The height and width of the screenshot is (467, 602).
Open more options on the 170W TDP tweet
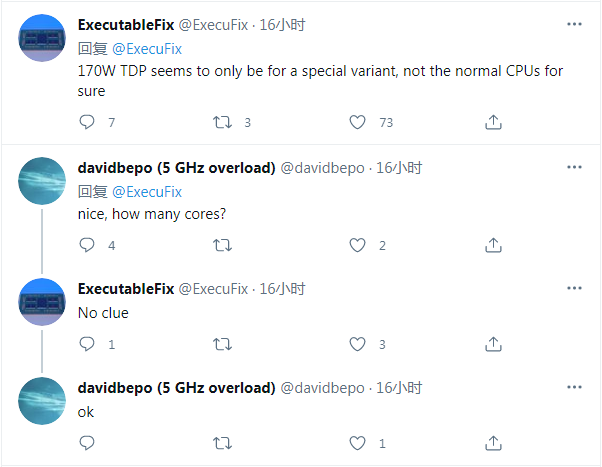574,23
